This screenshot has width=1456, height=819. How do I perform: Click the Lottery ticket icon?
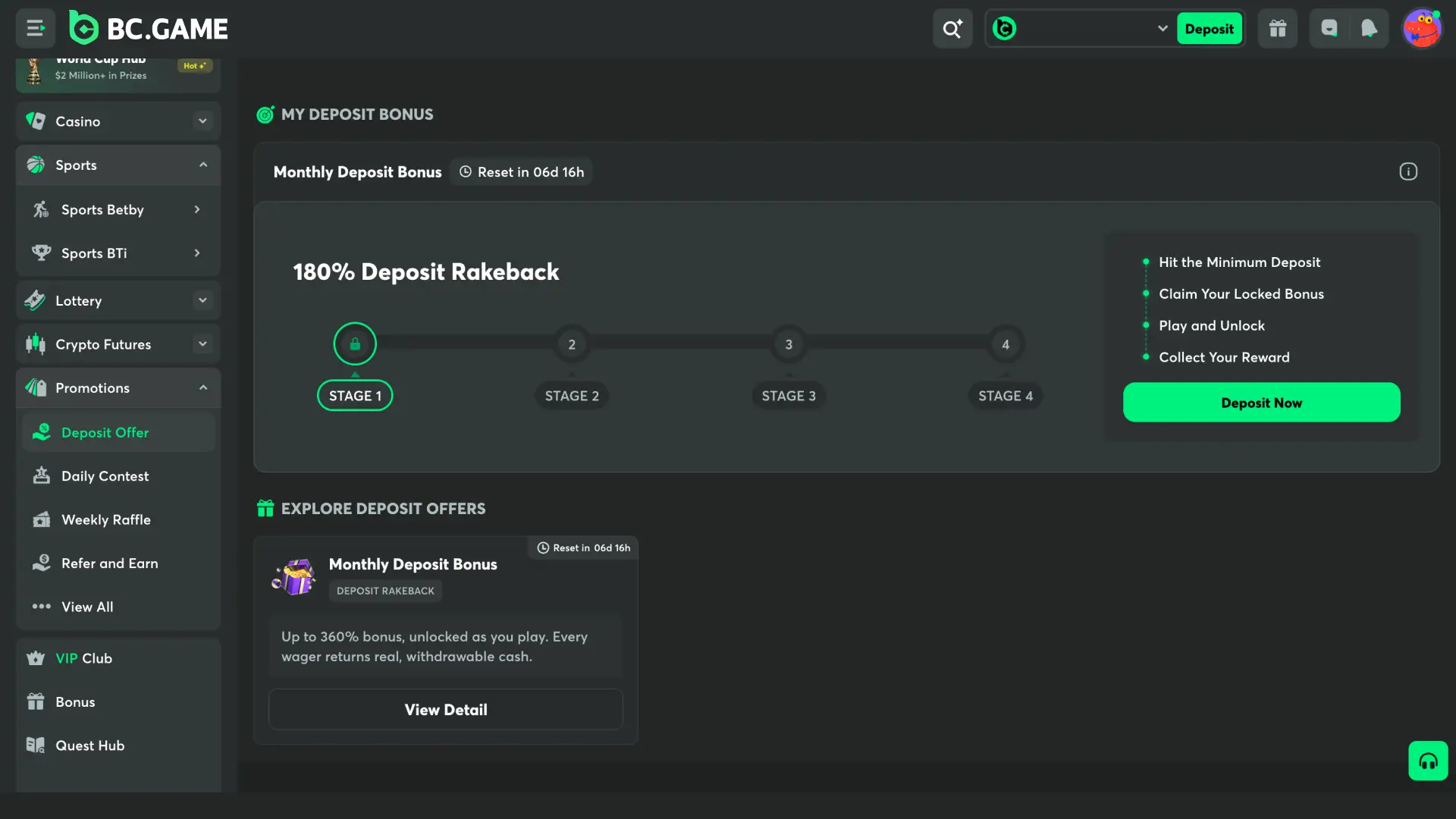tap(36, 301)
